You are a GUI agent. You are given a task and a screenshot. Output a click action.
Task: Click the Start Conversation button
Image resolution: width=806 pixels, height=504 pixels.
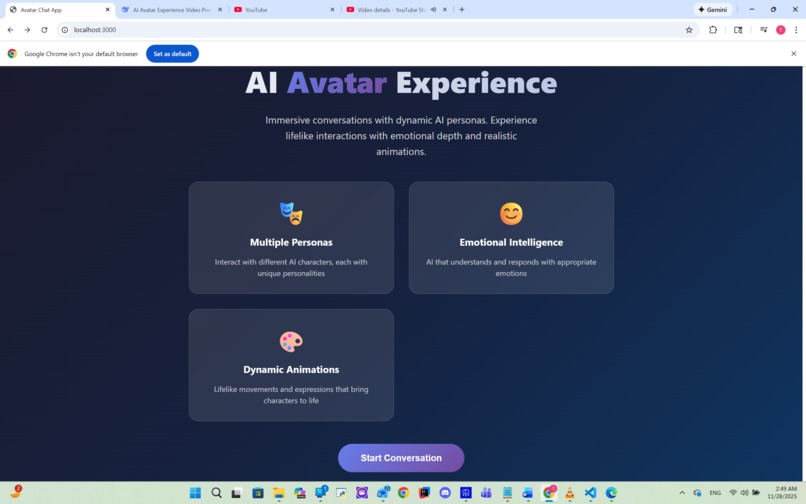tap(401, 458)
